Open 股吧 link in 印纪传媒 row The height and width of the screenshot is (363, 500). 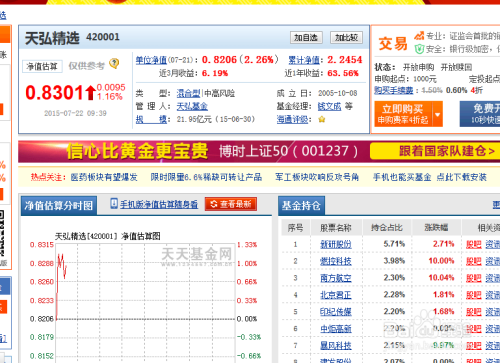tap(474, 312)
